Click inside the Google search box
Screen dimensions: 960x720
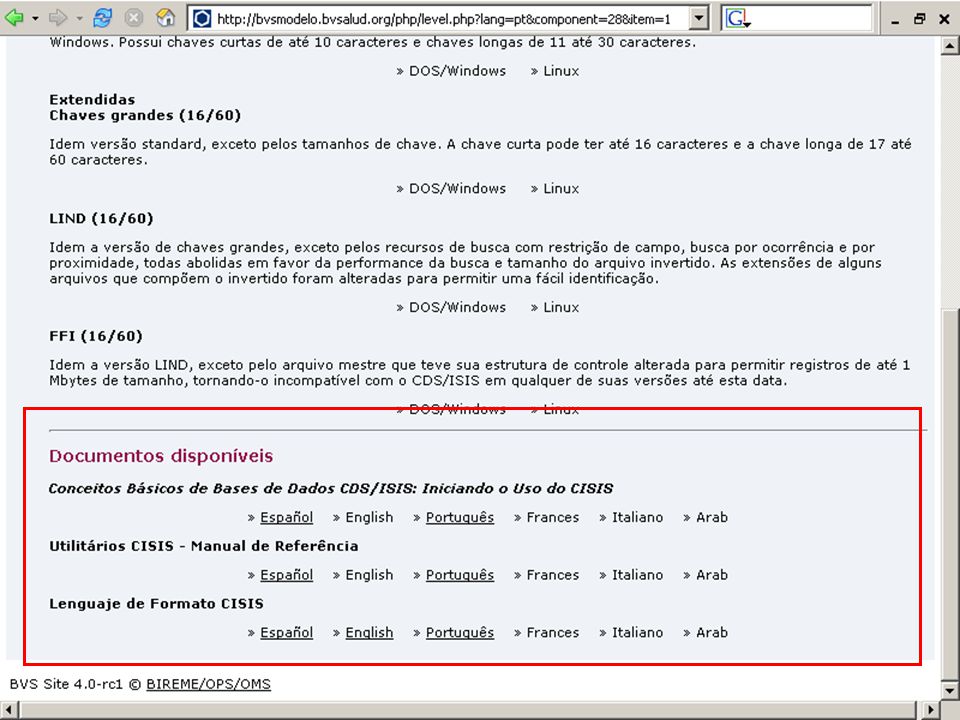click(x=811, y=19)
